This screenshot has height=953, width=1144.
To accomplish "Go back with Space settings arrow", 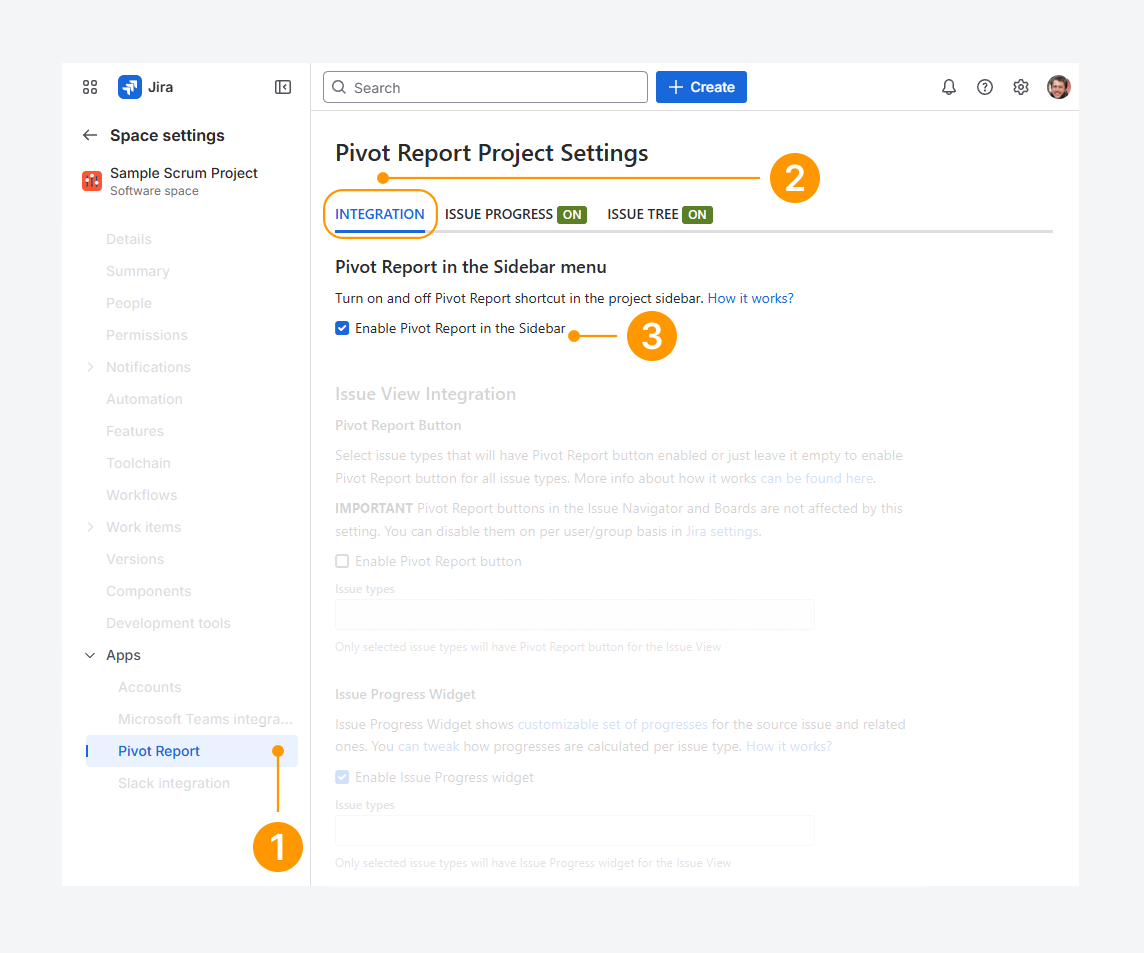I will click(90, 135).
